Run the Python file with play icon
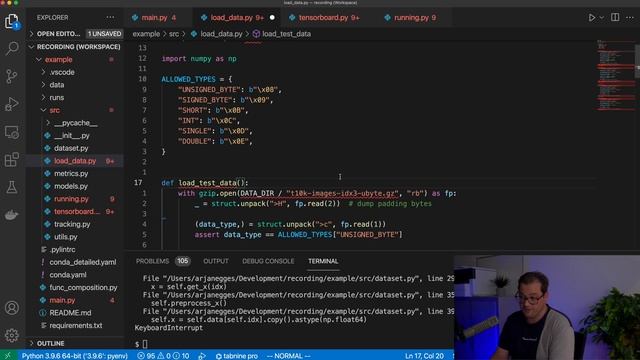The height and width of the screenshot is (360, 640). (x=591, y=18)
